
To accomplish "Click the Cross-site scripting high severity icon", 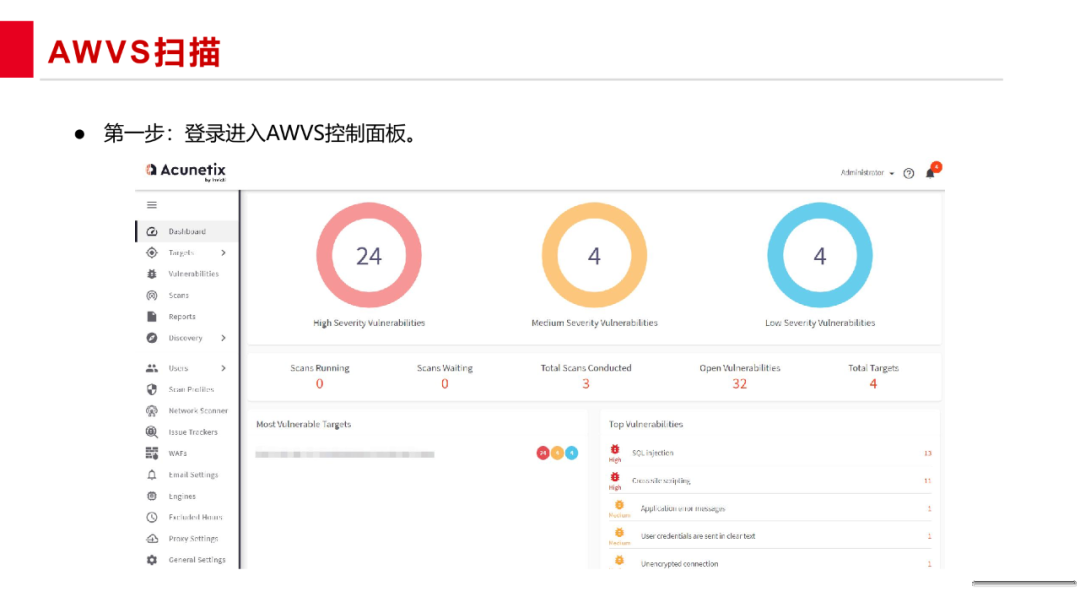I will click(615, 477).
